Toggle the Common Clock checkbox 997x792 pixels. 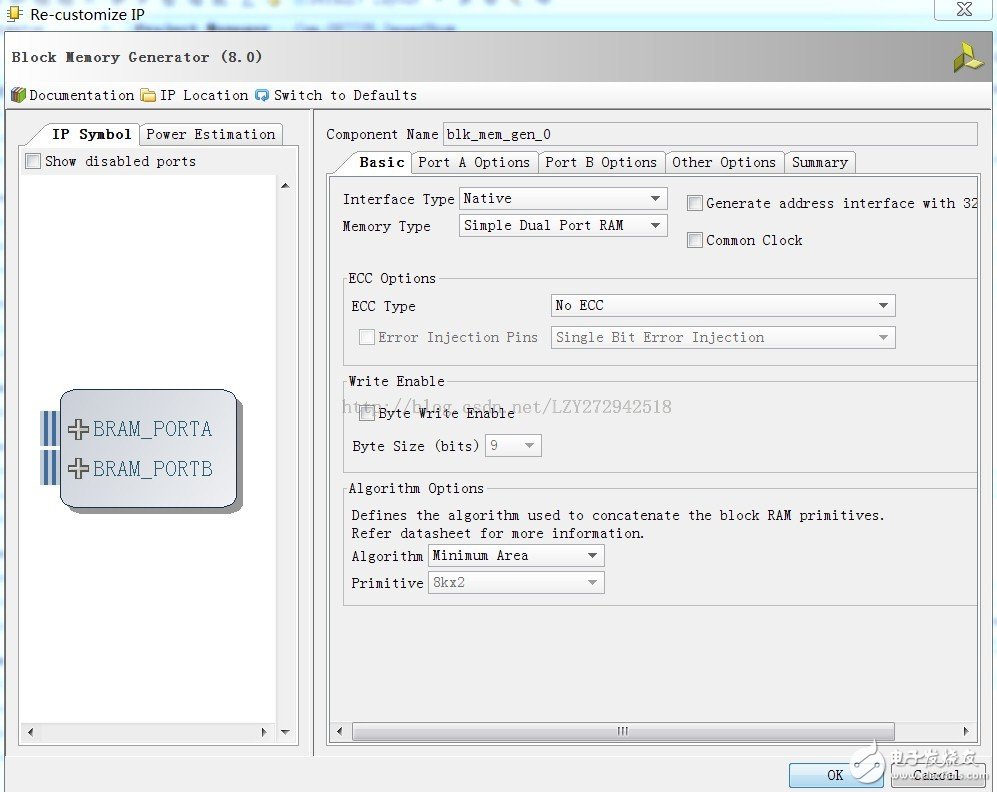(695, 240)
